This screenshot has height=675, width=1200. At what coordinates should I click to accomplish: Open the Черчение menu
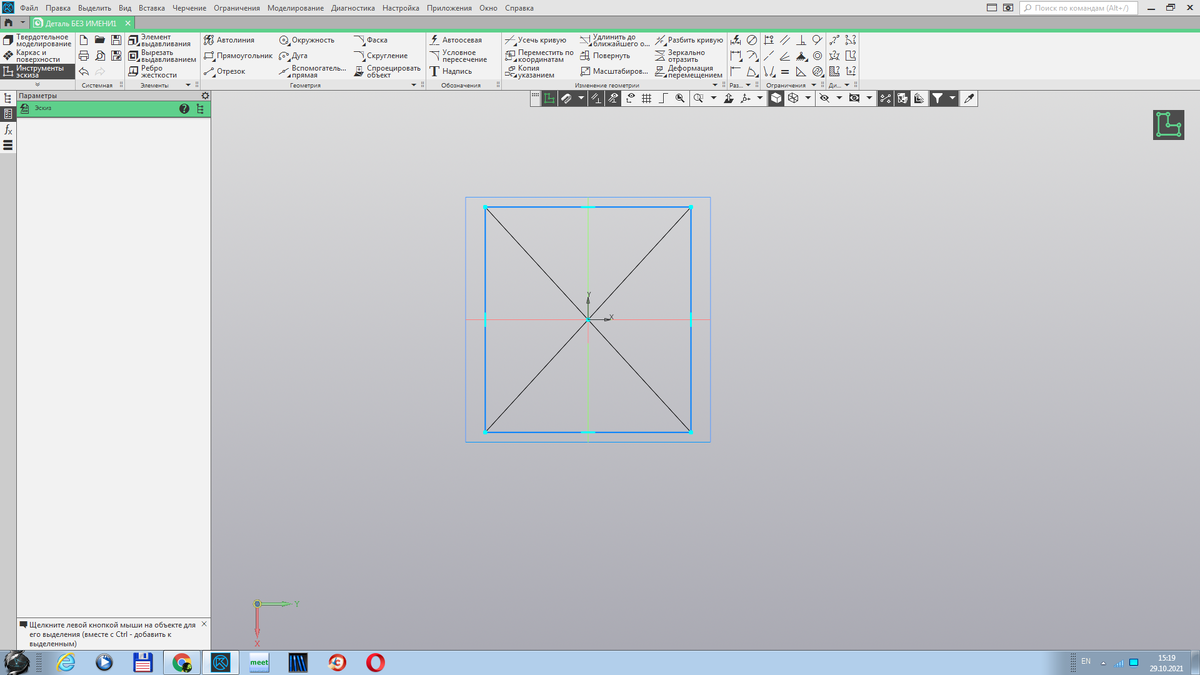point(189,8)
